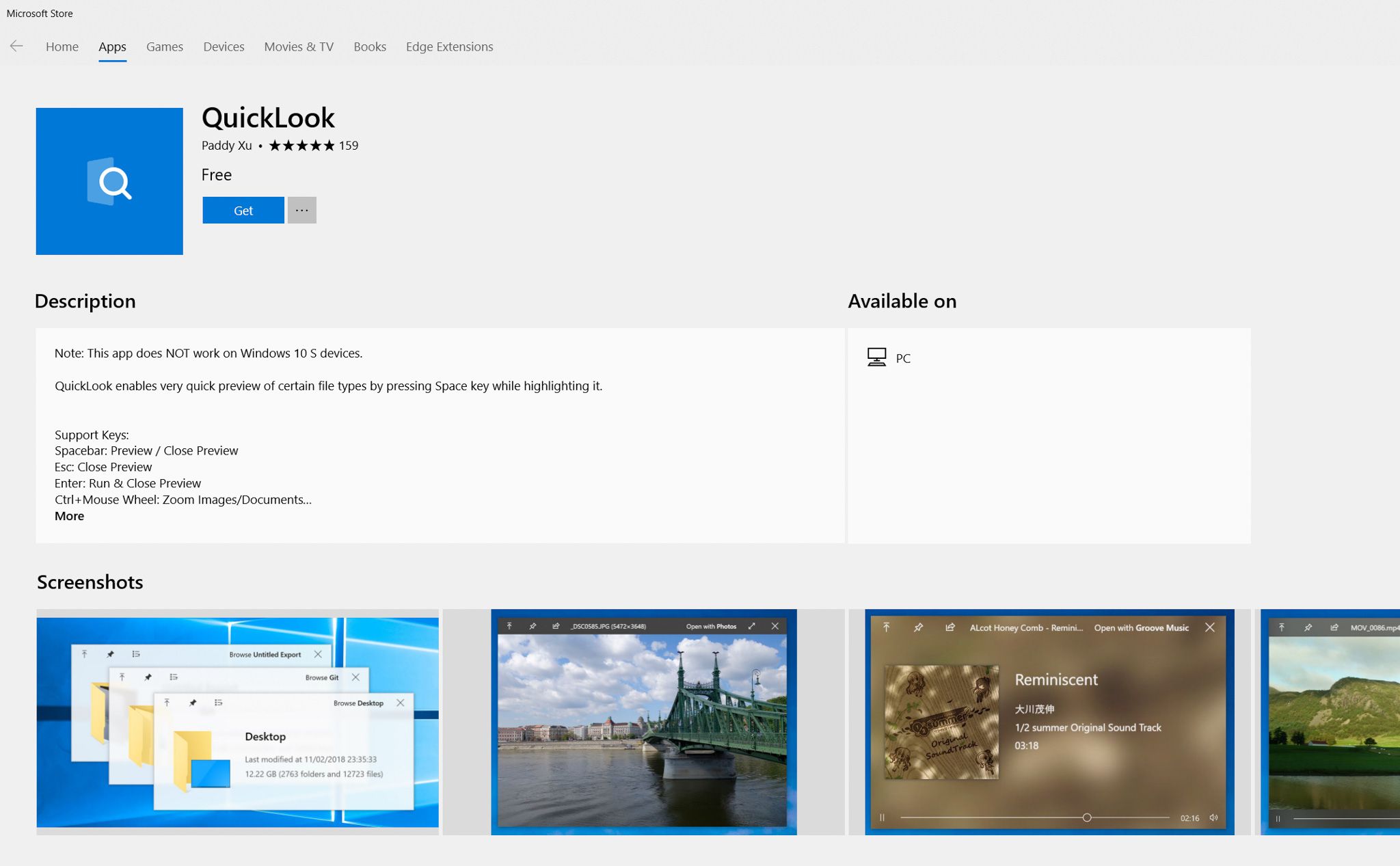The height and width of the screenshot is (866, 1400).
Task: Click fullscreen expand icon in photo screenshot
Action: click(x=752, y=626)
